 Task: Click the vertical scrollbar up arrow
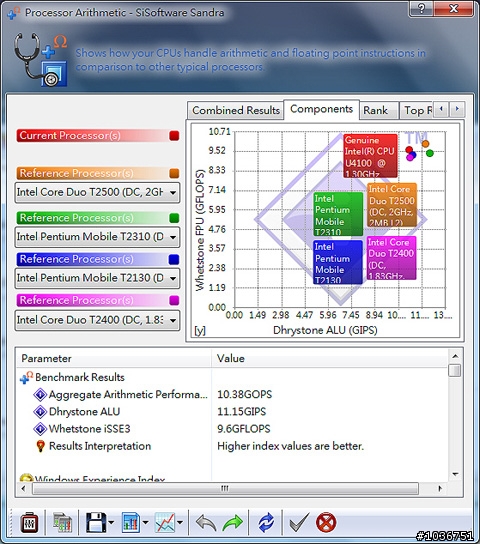coord(455,356)
